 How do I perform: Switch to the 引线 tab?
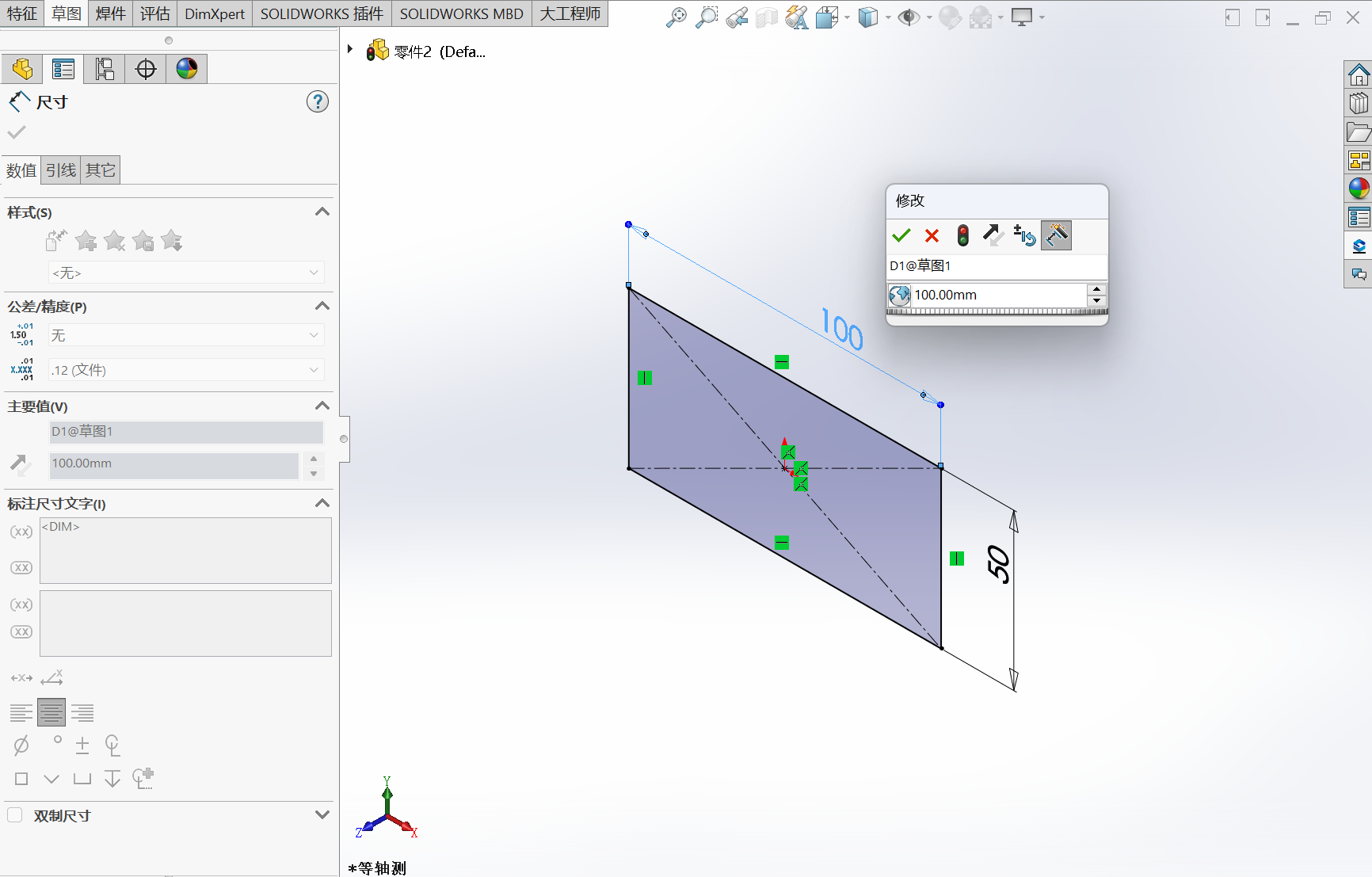(x=61, y=170)
